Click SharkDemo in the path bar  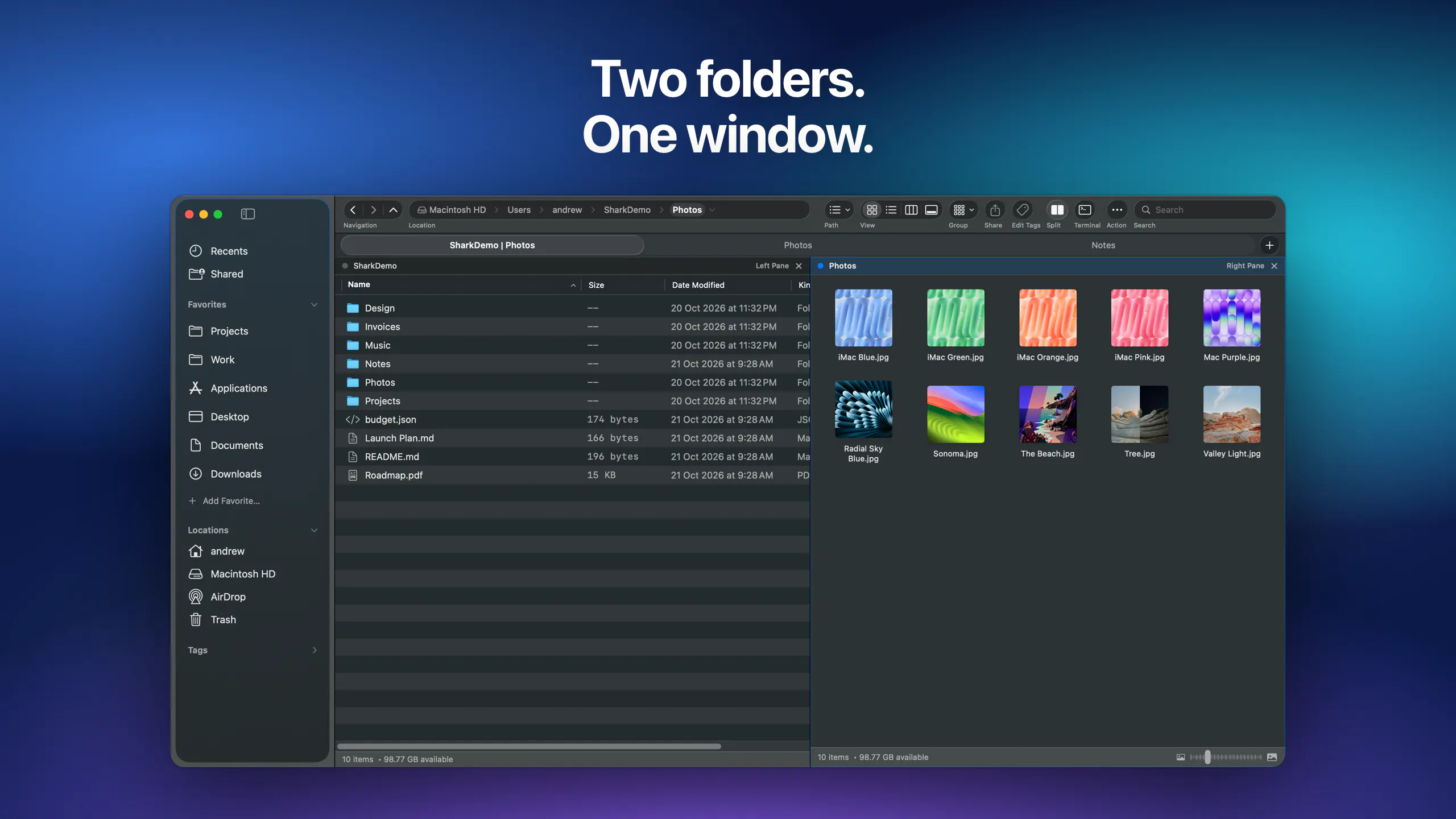coord(627,210)
